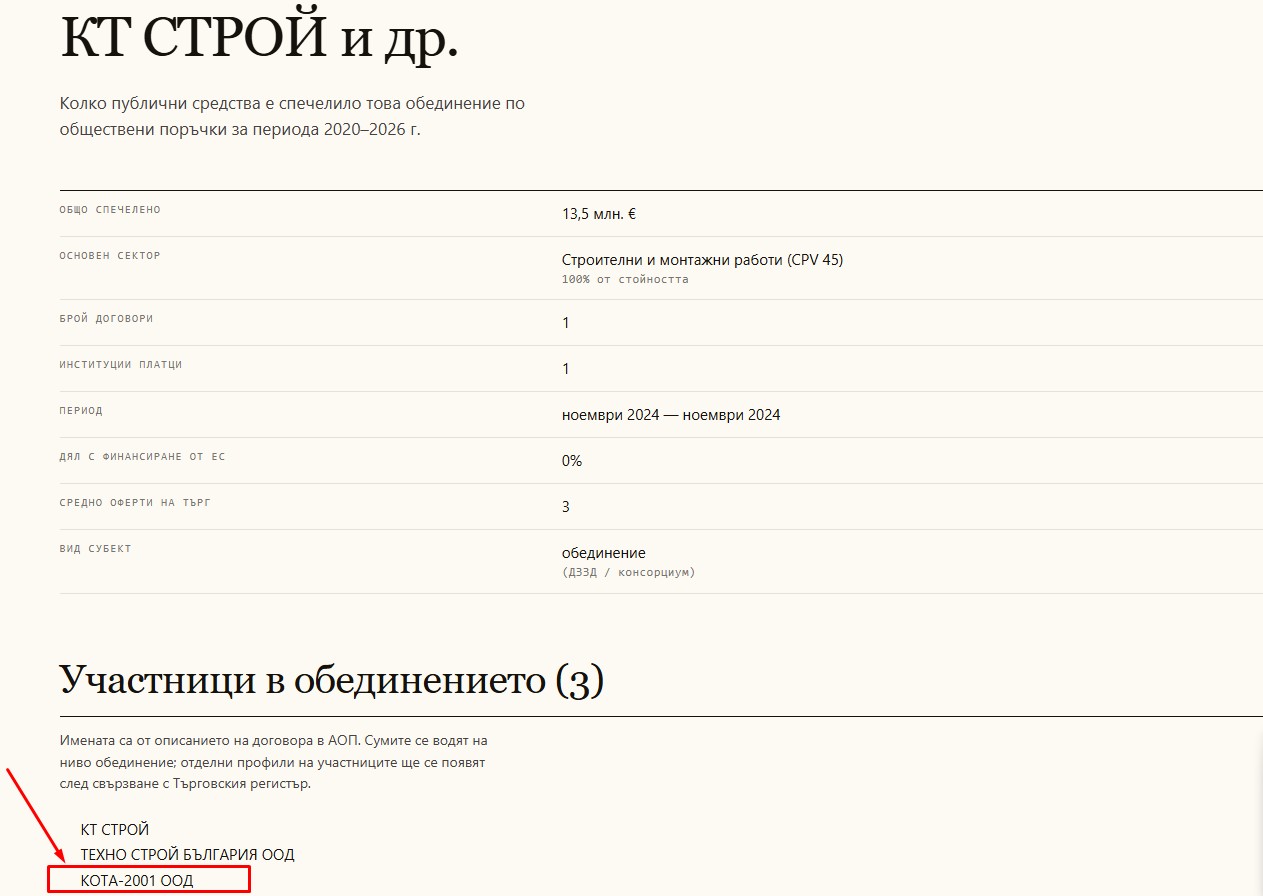1263x896 pixels.
Task: Click participant 'ТЕХНО СТРОЙ БЪЛГАРИЯ ООД'
Action: pyautogui.click(x=188, y=855)
